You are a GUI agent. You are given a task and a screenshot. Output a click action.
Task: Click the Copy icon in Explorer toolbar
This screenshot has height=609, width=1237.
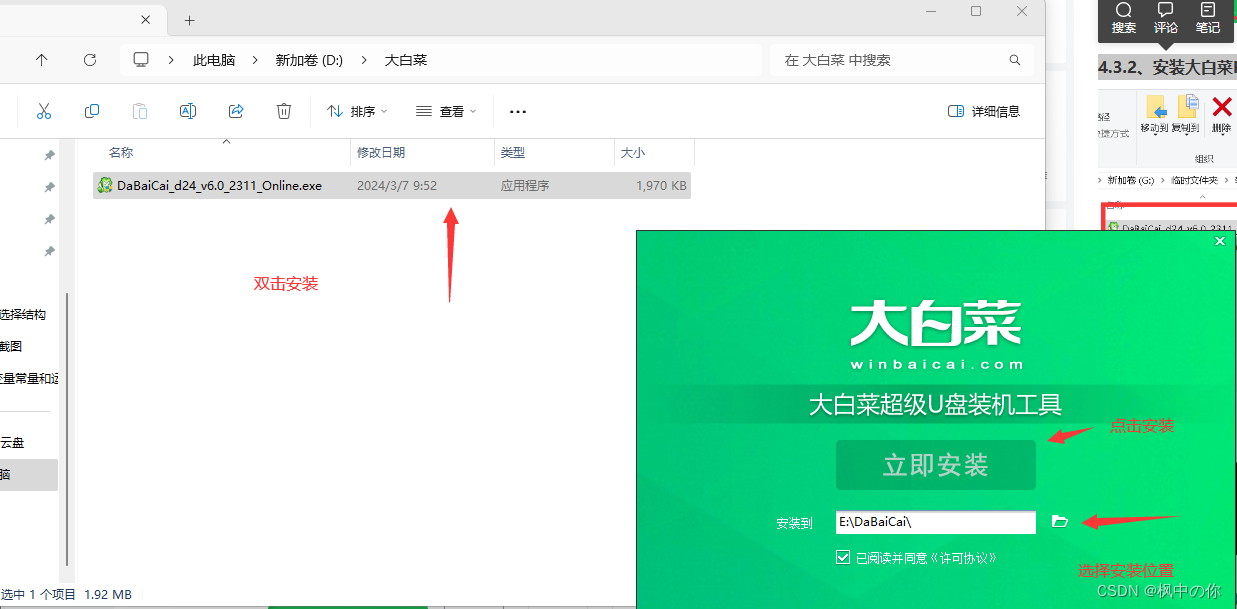pos(92,111)
